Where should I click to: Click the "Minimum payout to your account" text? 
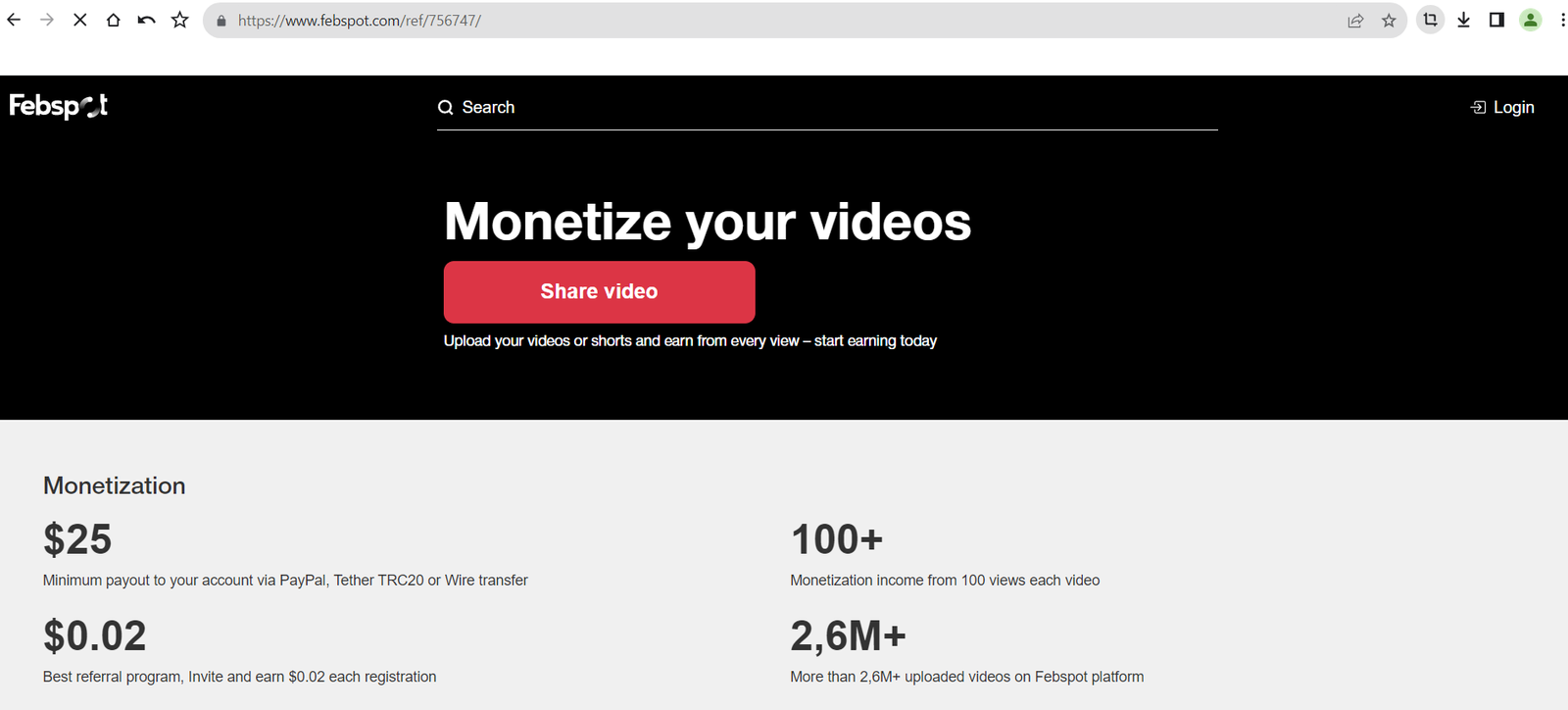(x=285, y=581)
